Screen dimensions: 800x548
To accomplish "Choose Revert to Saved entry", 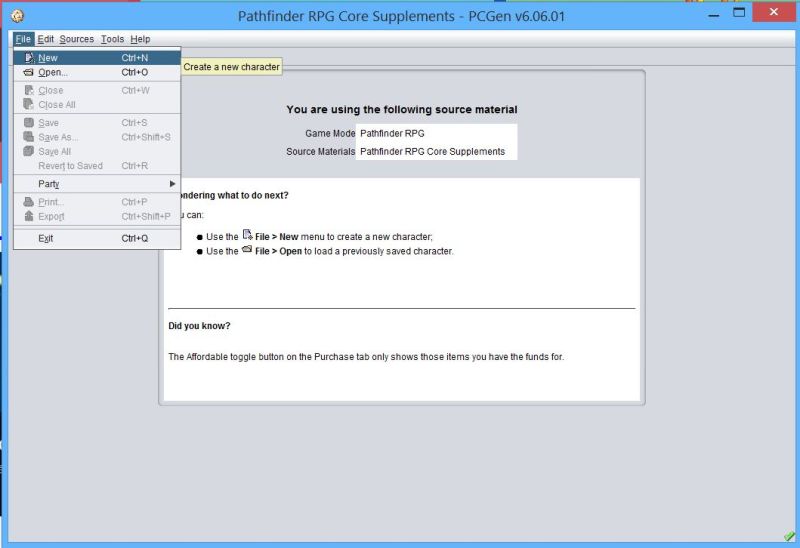I will coord(97,165).
